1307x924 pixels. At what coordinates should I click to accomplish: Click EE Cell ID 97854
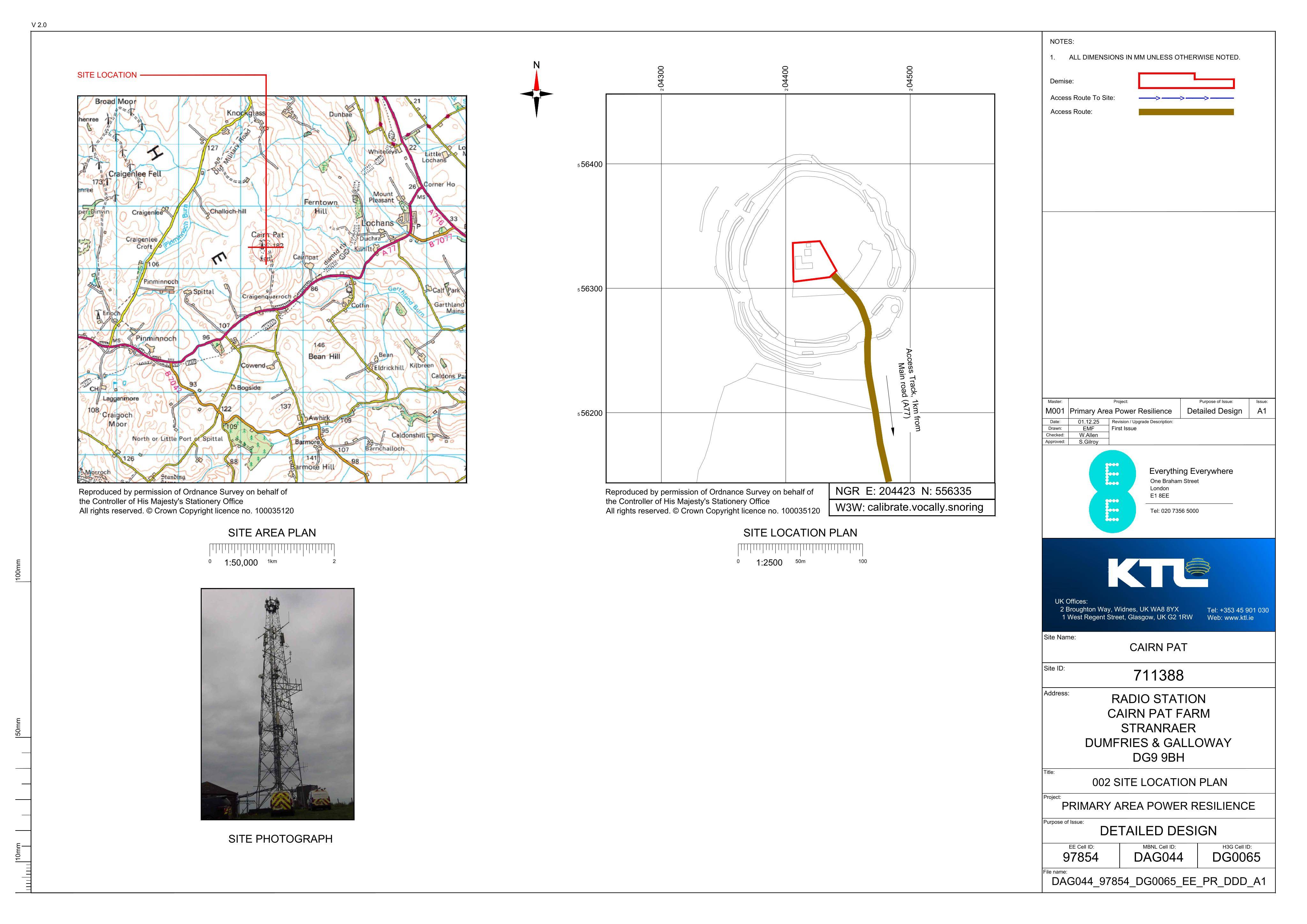pyautogui.click(x=1080, y=857)
